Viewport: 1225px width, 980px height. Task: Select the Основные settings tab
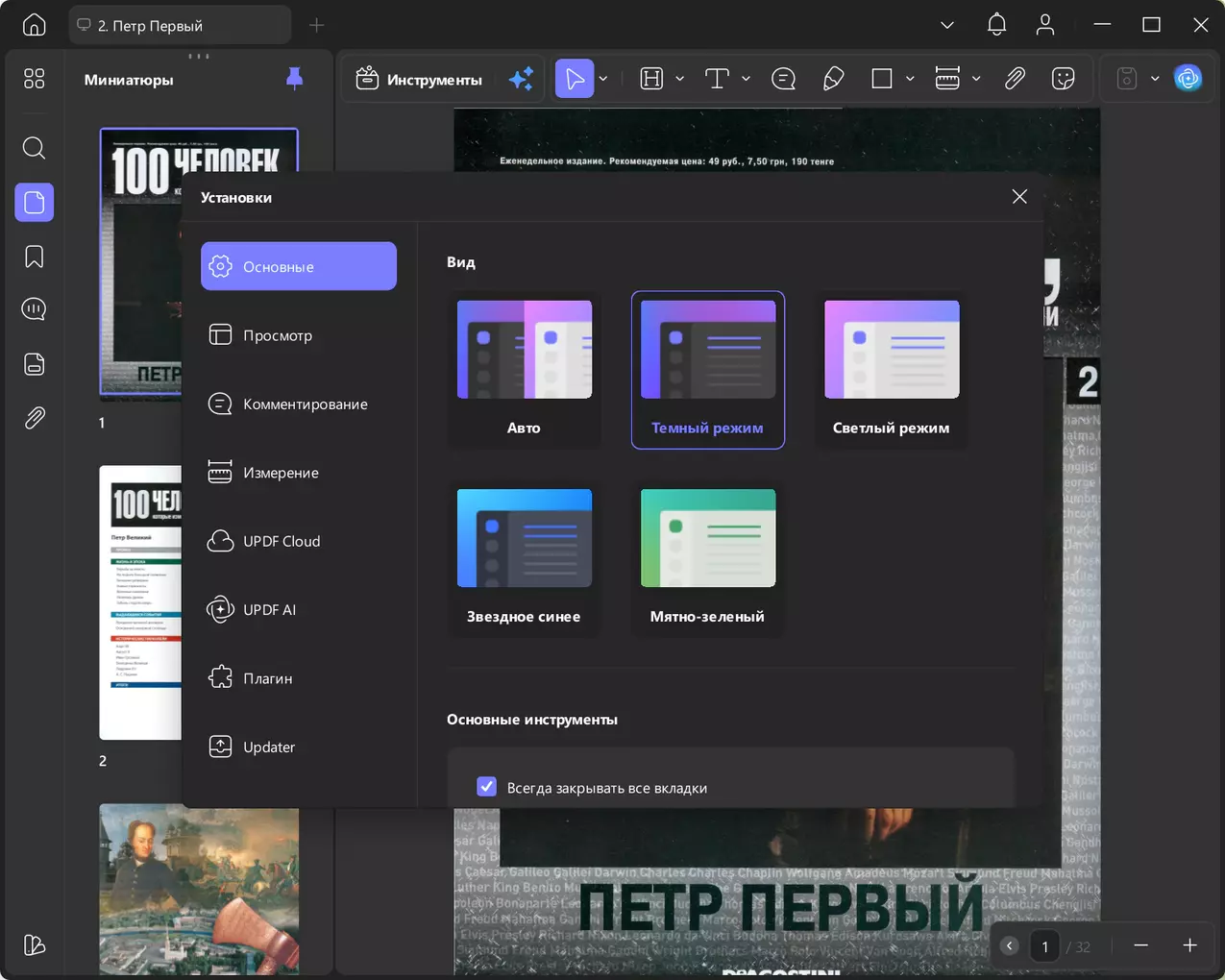(x=299, y=266)
